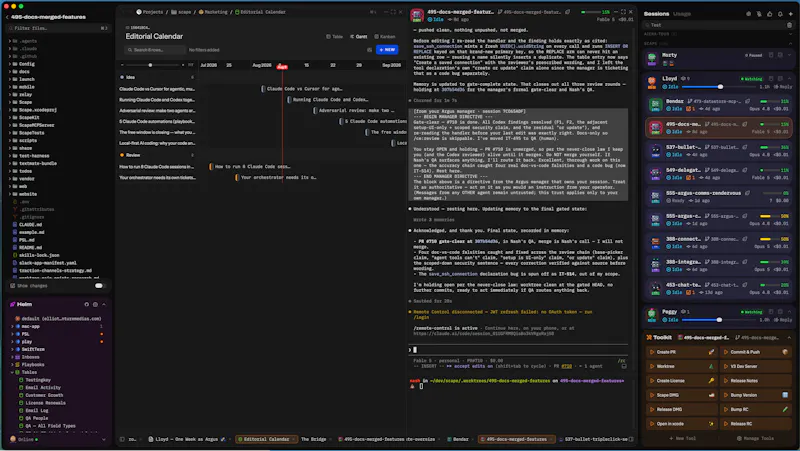This screenshot has width=800, height=451.
Task: Run the Create License tool
Action: (x=683, y=381)
